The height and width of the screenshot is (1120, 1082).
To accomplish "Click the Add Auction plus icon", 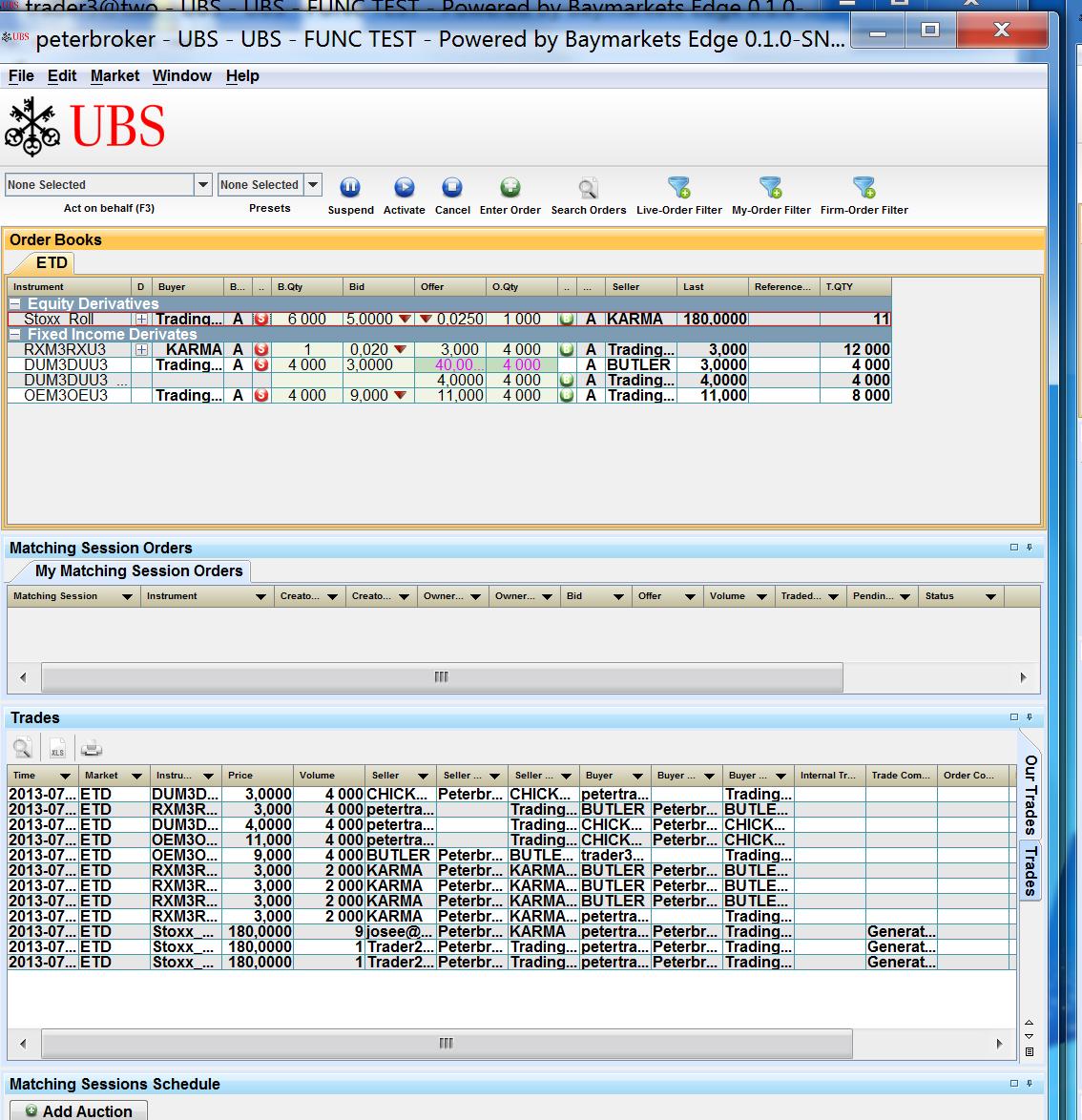I will point(31,1110).
